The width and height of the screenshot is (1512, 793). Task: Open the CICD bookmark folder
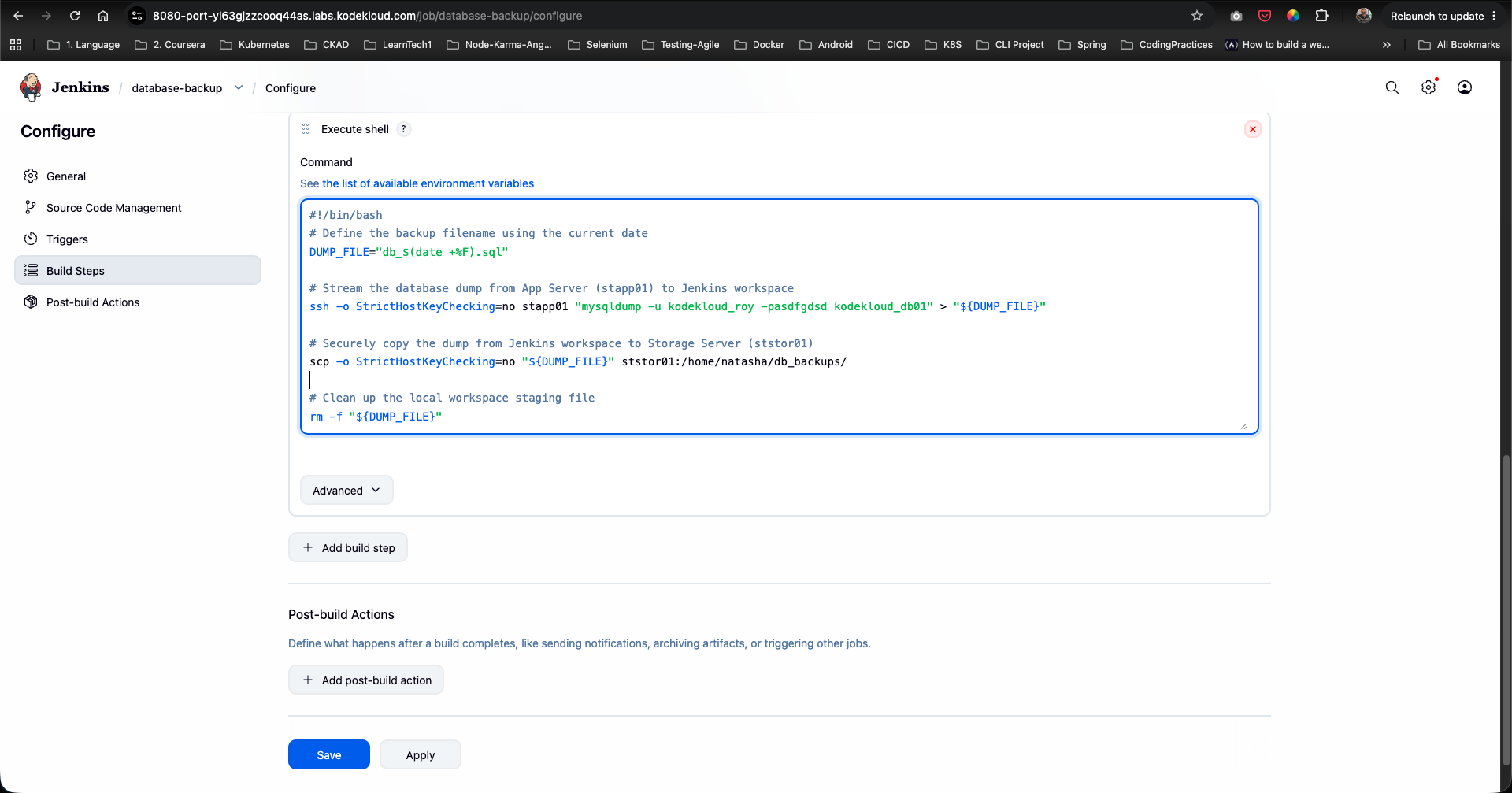889,45
